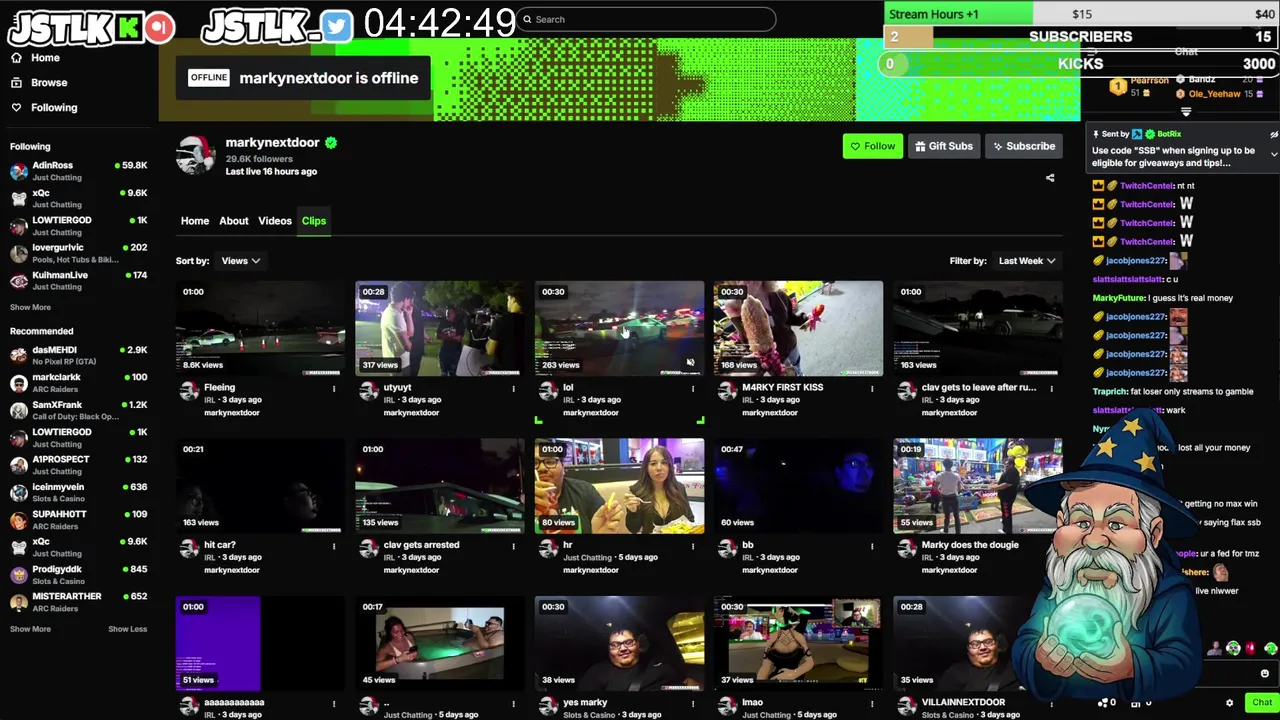
Task: Play the utyuyt clip thumbnail
Action: pyautogui.click(x=440, y=328)
